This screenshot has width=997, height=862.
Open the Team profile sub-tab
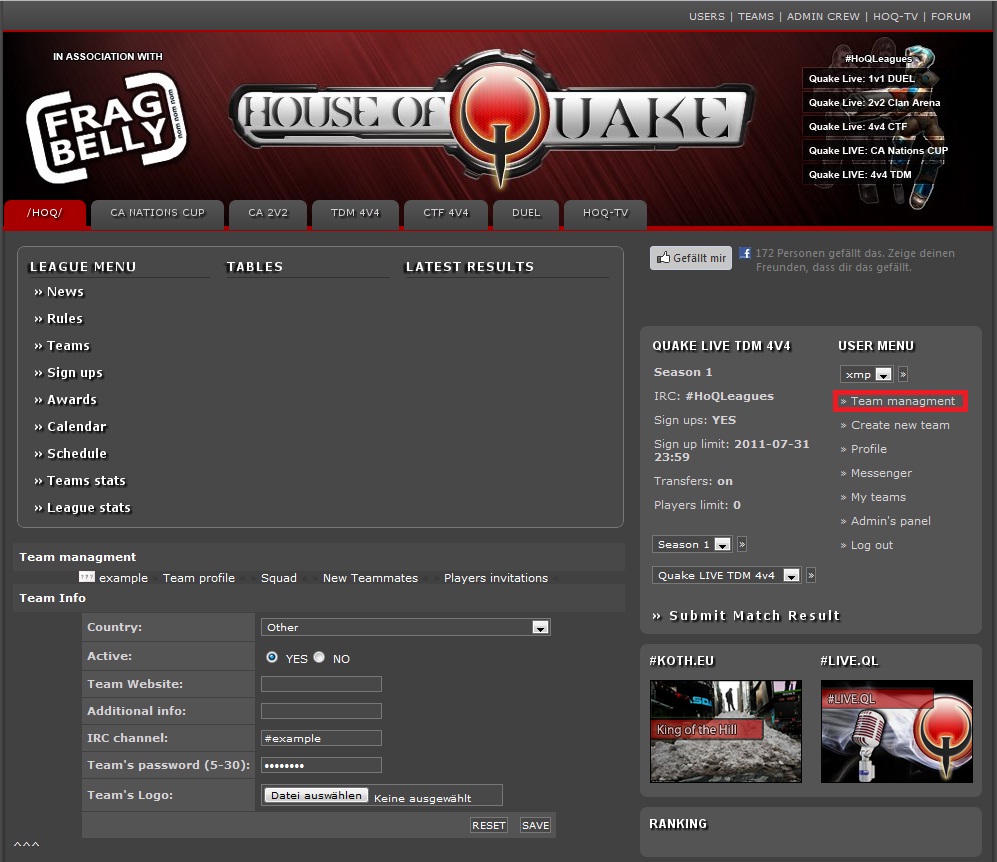[199, 578]
